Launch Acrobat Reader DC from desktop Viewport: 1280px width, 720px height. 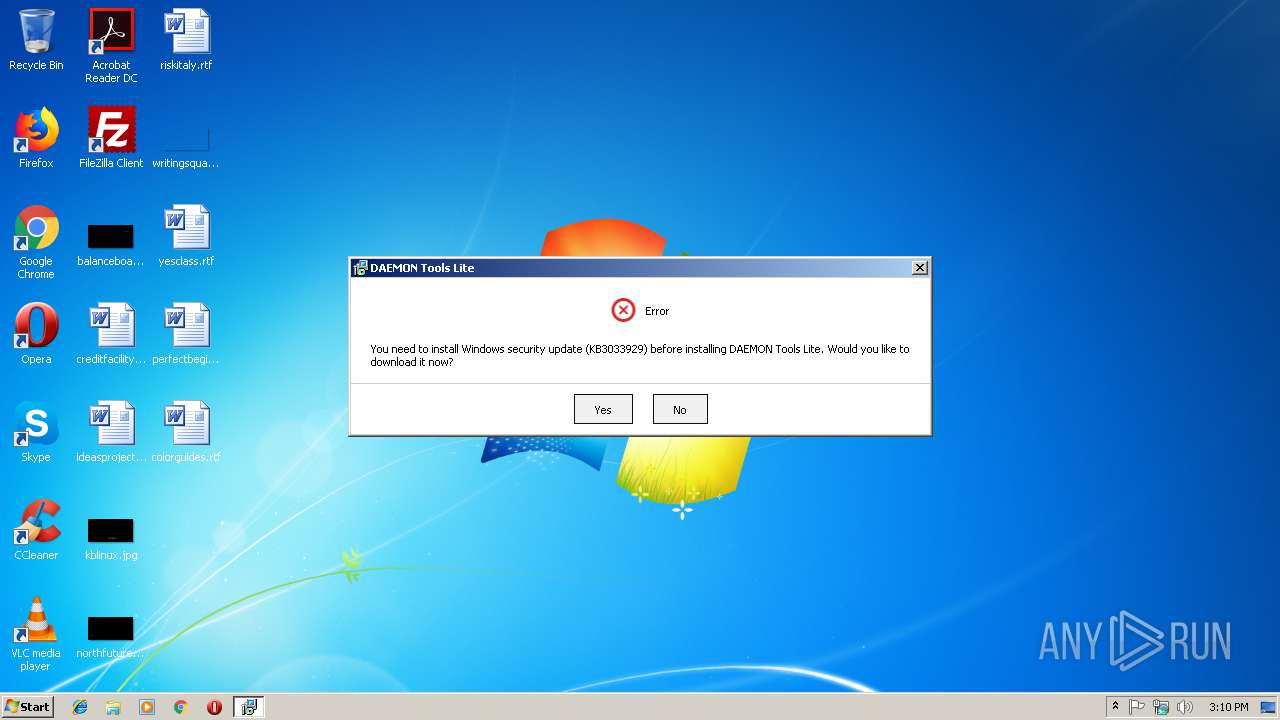(x=111, y=46)
